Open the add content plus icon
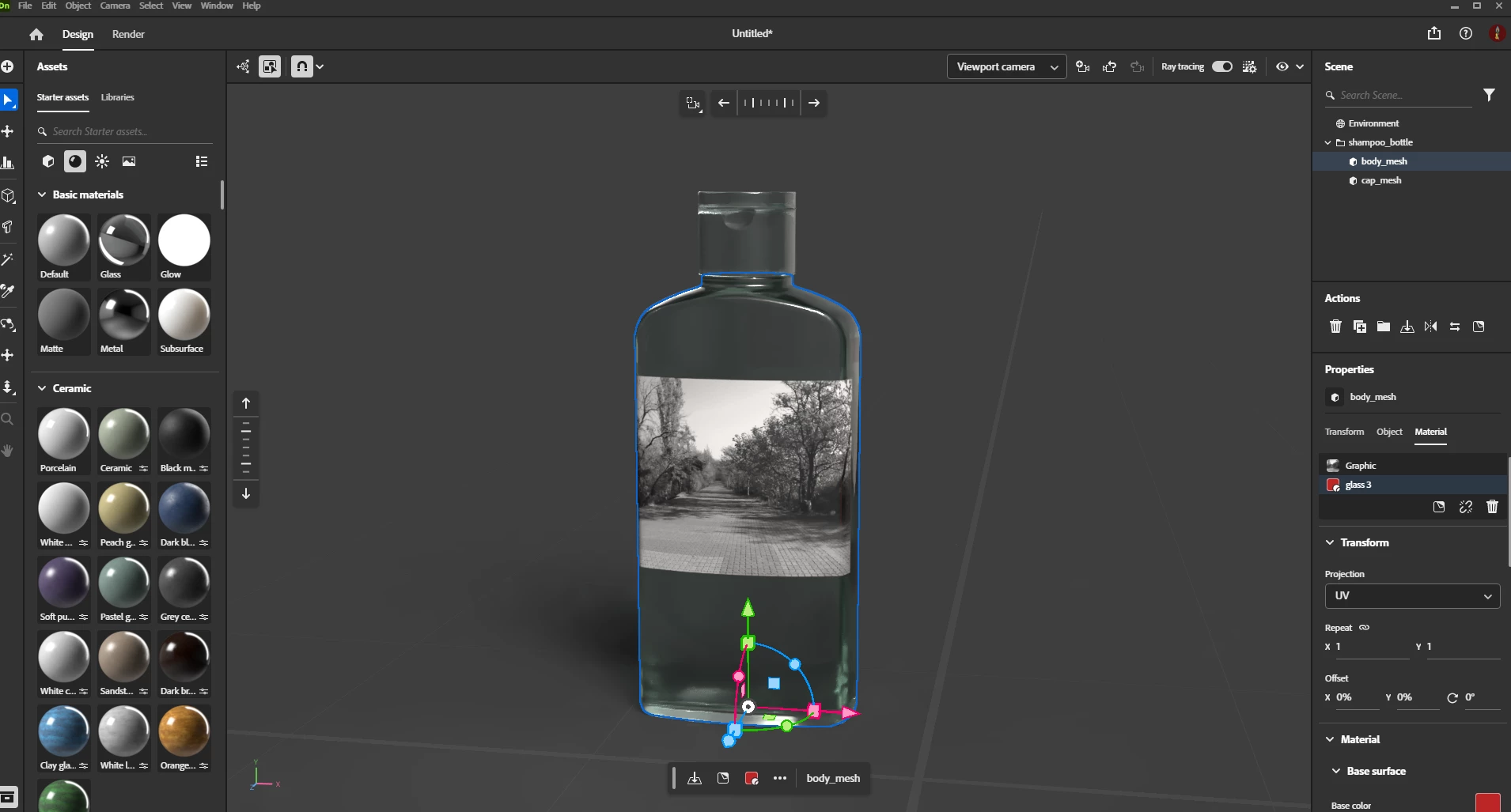The image size is (1511, 812). pyautogui.click(x=8, y=66)
